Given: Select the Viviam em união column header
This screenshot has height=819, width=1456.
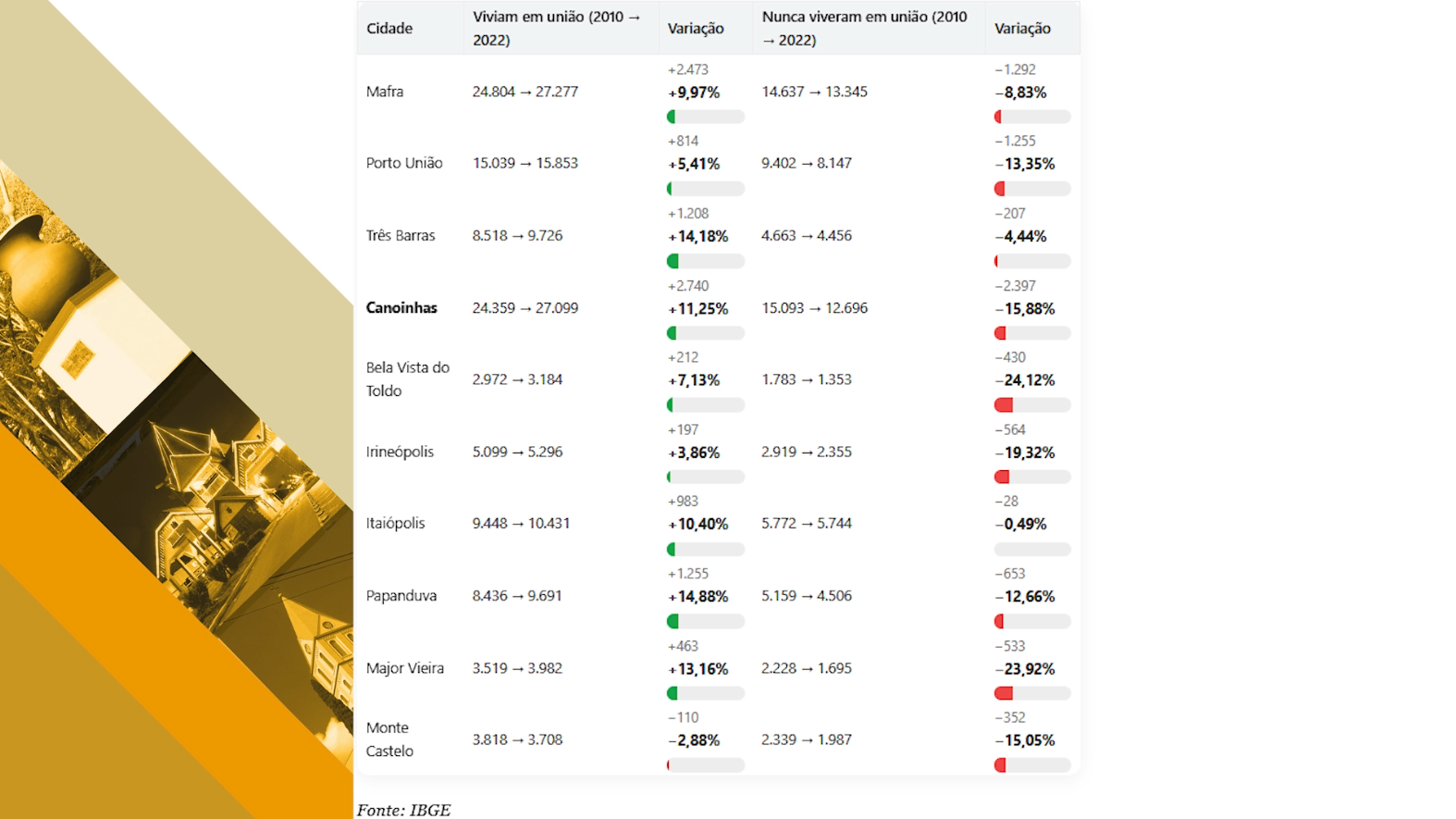Looking at the screenshot, I should (556, 29).
